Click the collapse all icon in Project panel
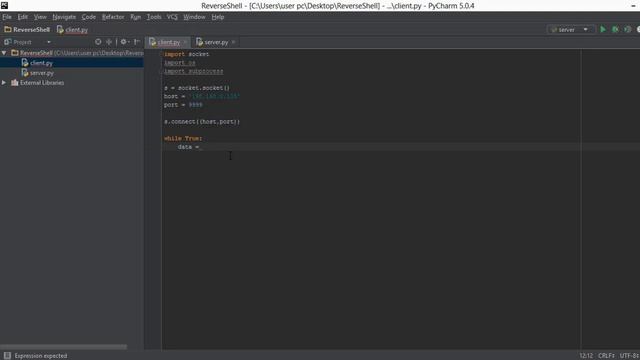This screenshot has height=360, width=640. click(109, 42)
